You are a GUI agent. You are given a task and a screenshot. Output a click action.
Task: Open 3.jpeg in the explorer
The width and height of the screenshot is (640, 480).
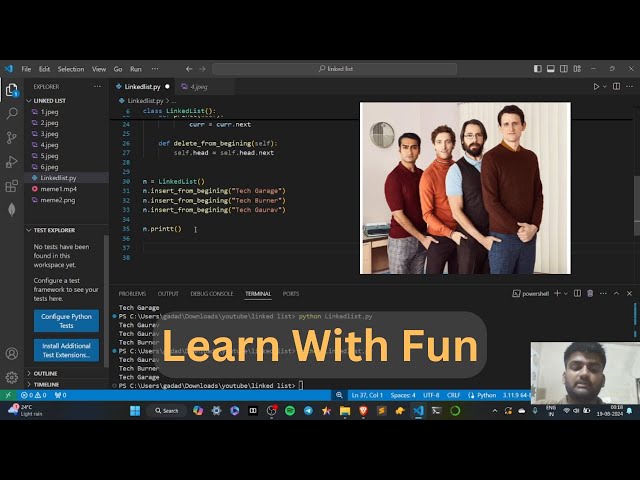49,134
